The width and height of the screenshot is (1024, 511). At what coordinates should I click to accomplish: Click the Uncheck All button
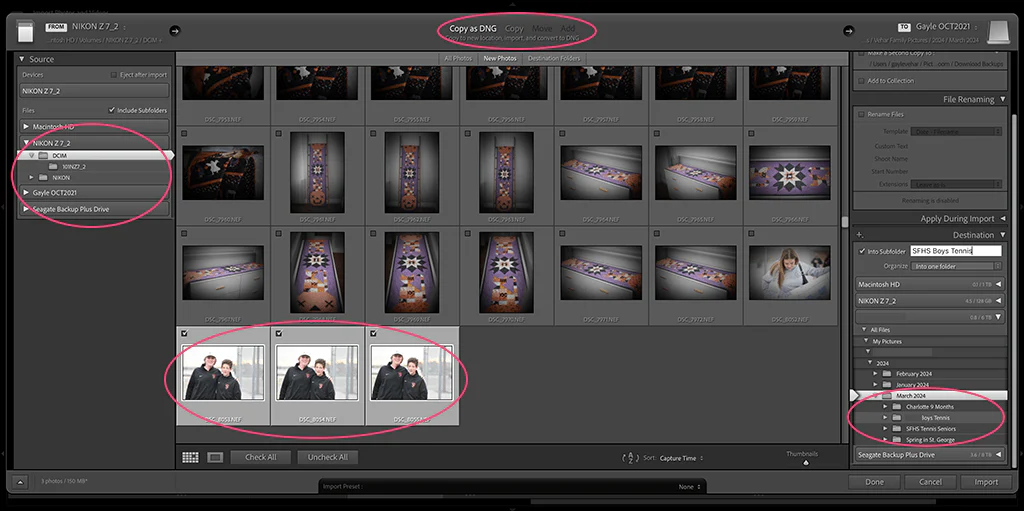[328, 457]
